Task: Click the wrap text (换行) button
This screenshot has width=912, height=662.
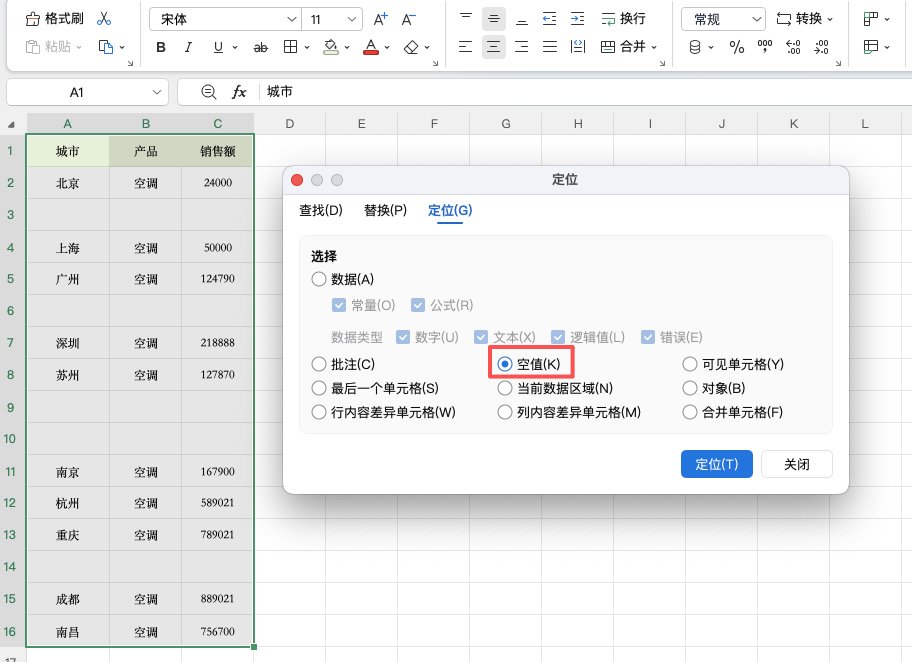Action: pyautogui.click(x=624, y=19)
